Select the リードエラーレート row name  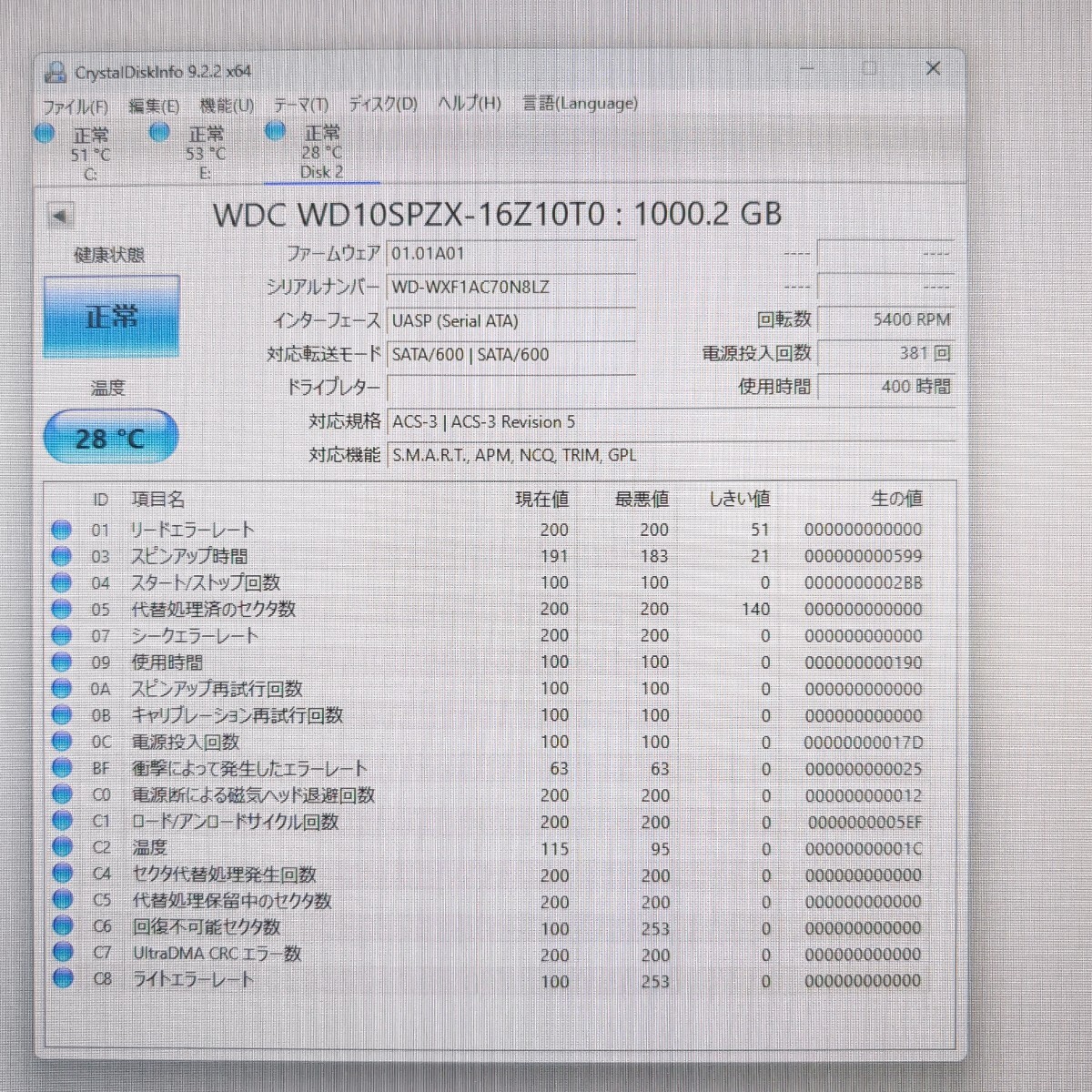193,530
